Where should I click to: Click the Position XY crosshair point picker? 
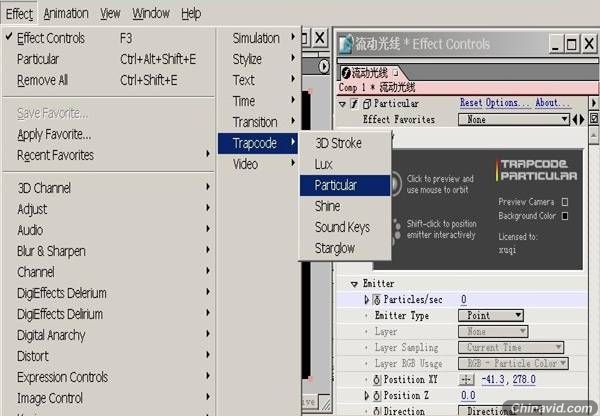(x=466, y=380)
